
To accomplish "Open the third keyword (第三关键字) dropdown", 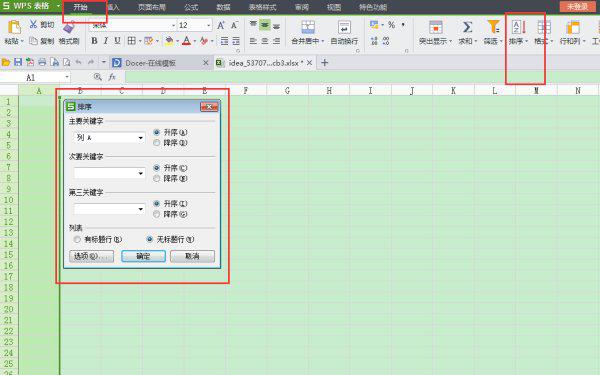I will 140,209.
